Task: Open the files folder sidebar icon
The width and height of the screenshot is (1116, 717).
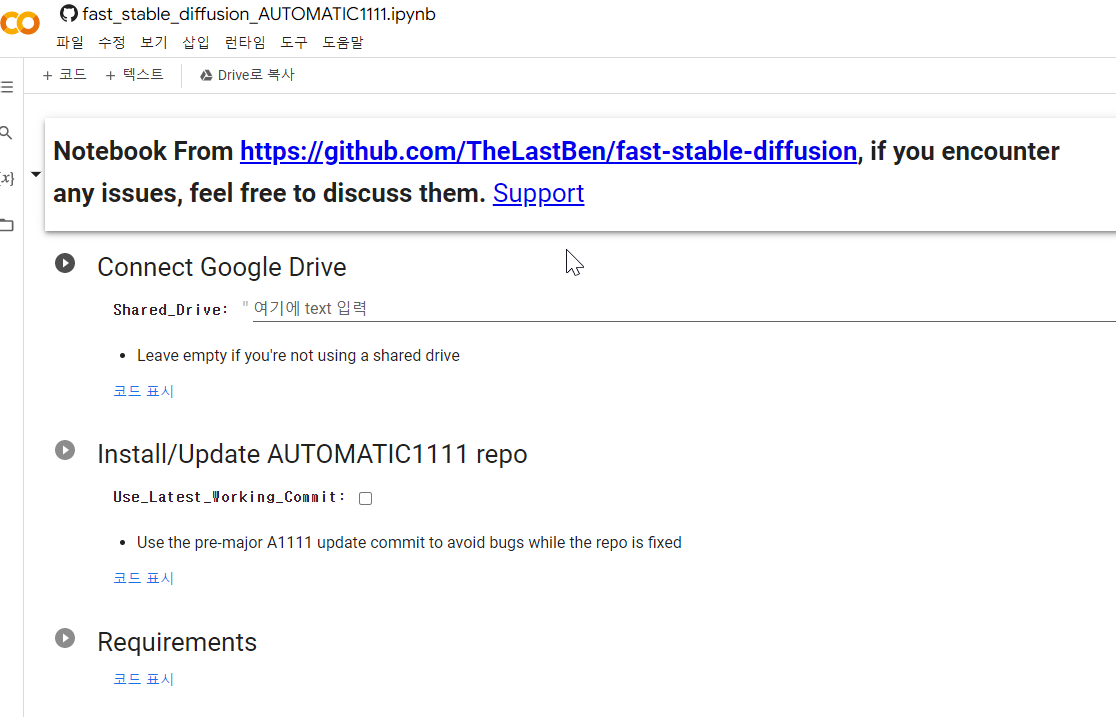Action: (7, 225)
